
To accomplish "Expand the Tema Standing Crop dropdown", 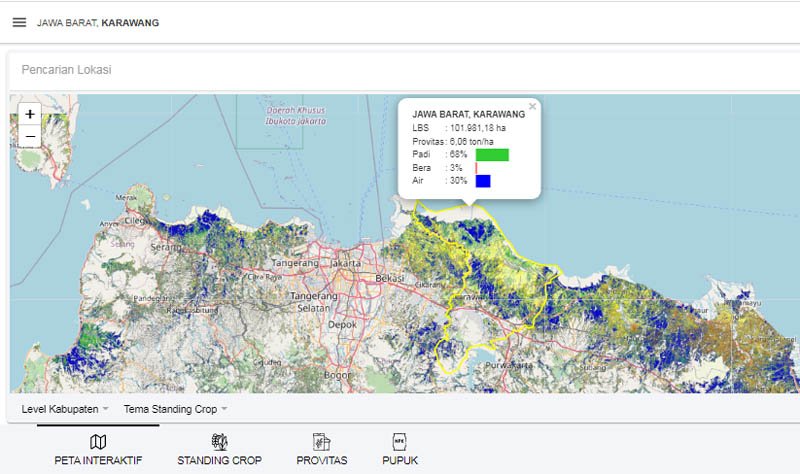I will [x=175, y=409].
